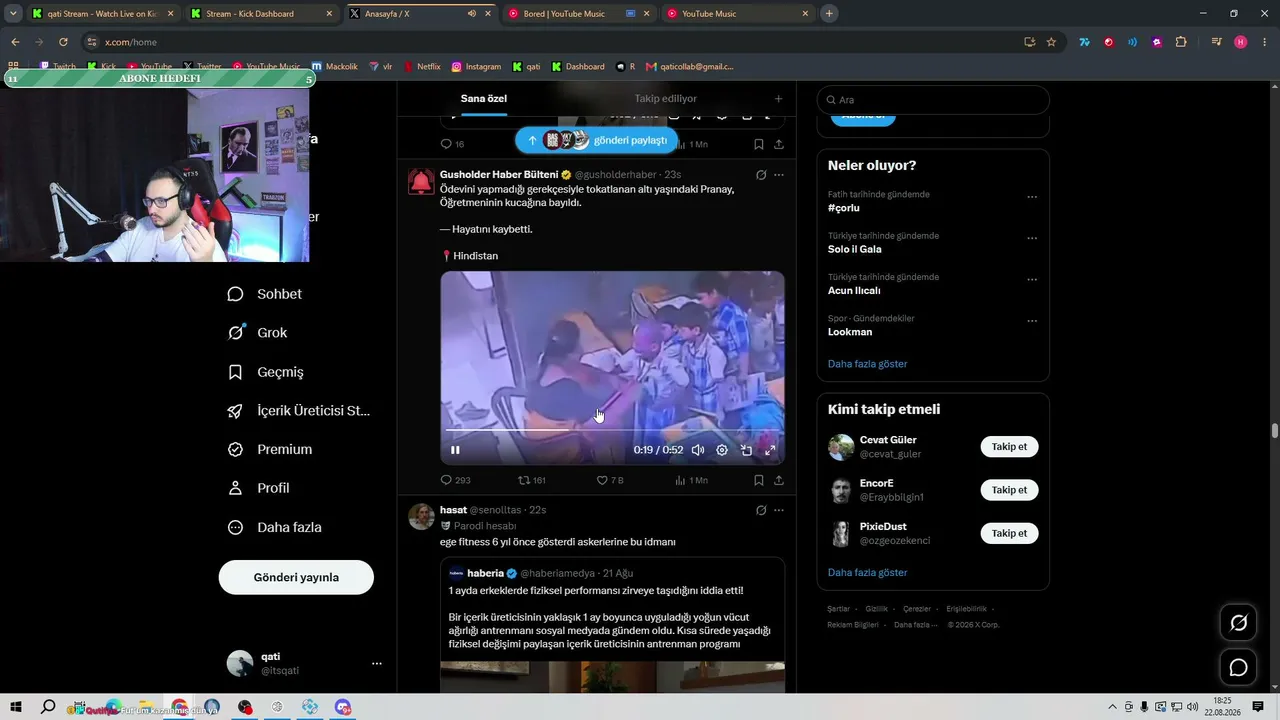Open quoted haberia post in hasat's post
Image resolution: width=1280 pixels, height=720 pixels.
coord(612,625)
